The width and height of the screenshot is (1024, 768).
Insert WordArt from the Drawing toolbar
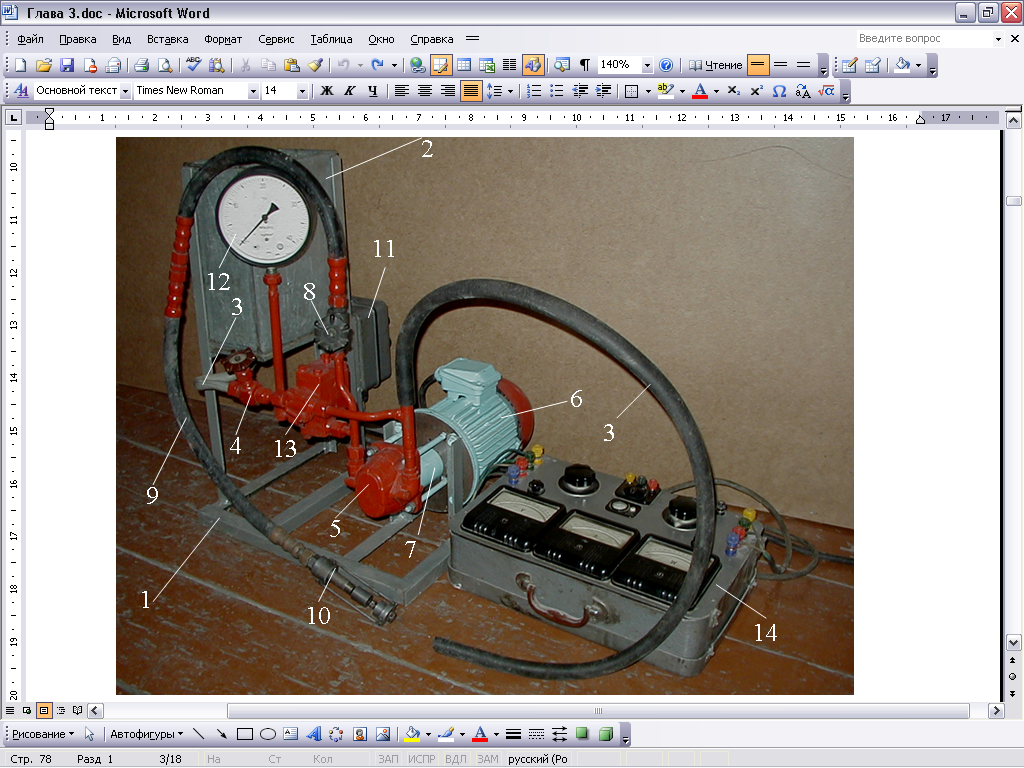[x=313, y=734]
